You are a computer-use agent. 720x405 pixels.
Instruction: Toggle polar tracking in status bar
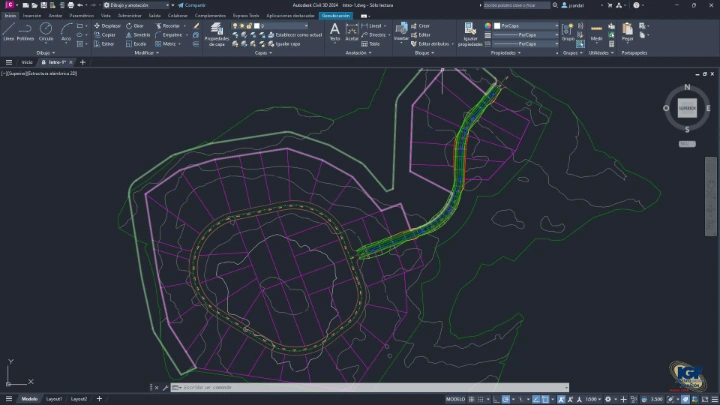click(506, 399)
